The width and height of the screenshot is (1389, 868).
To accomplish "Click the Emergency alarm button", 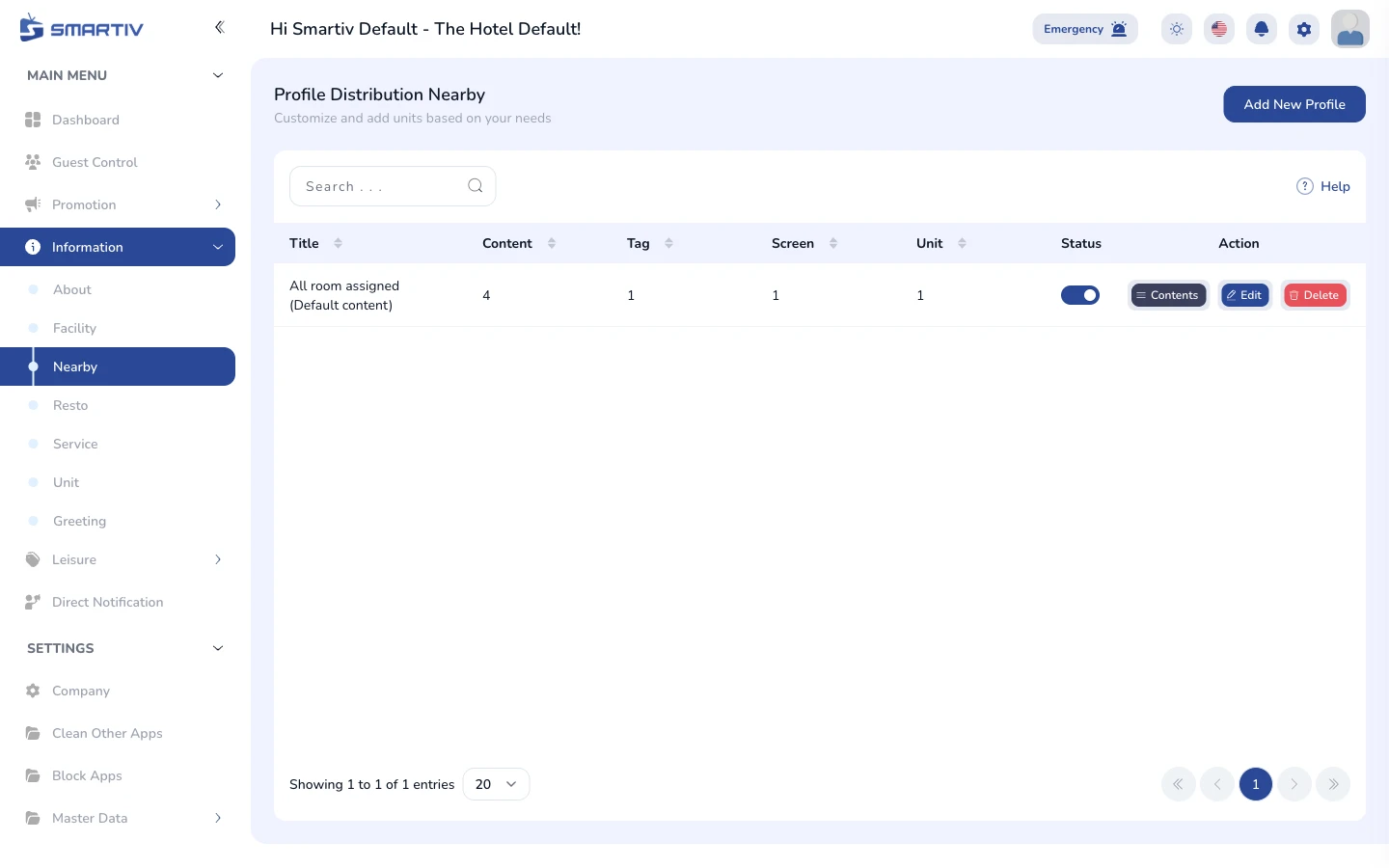I will click(x=1085, y=29).
